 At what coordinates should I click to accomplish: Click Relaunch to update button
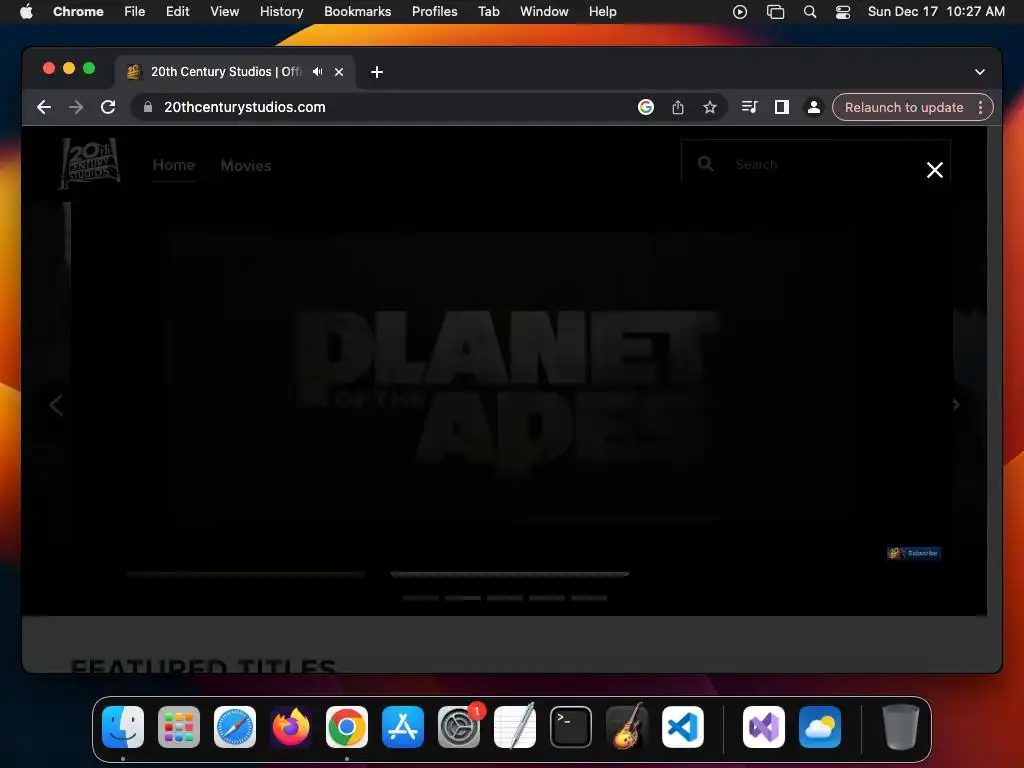pos(904,107)
